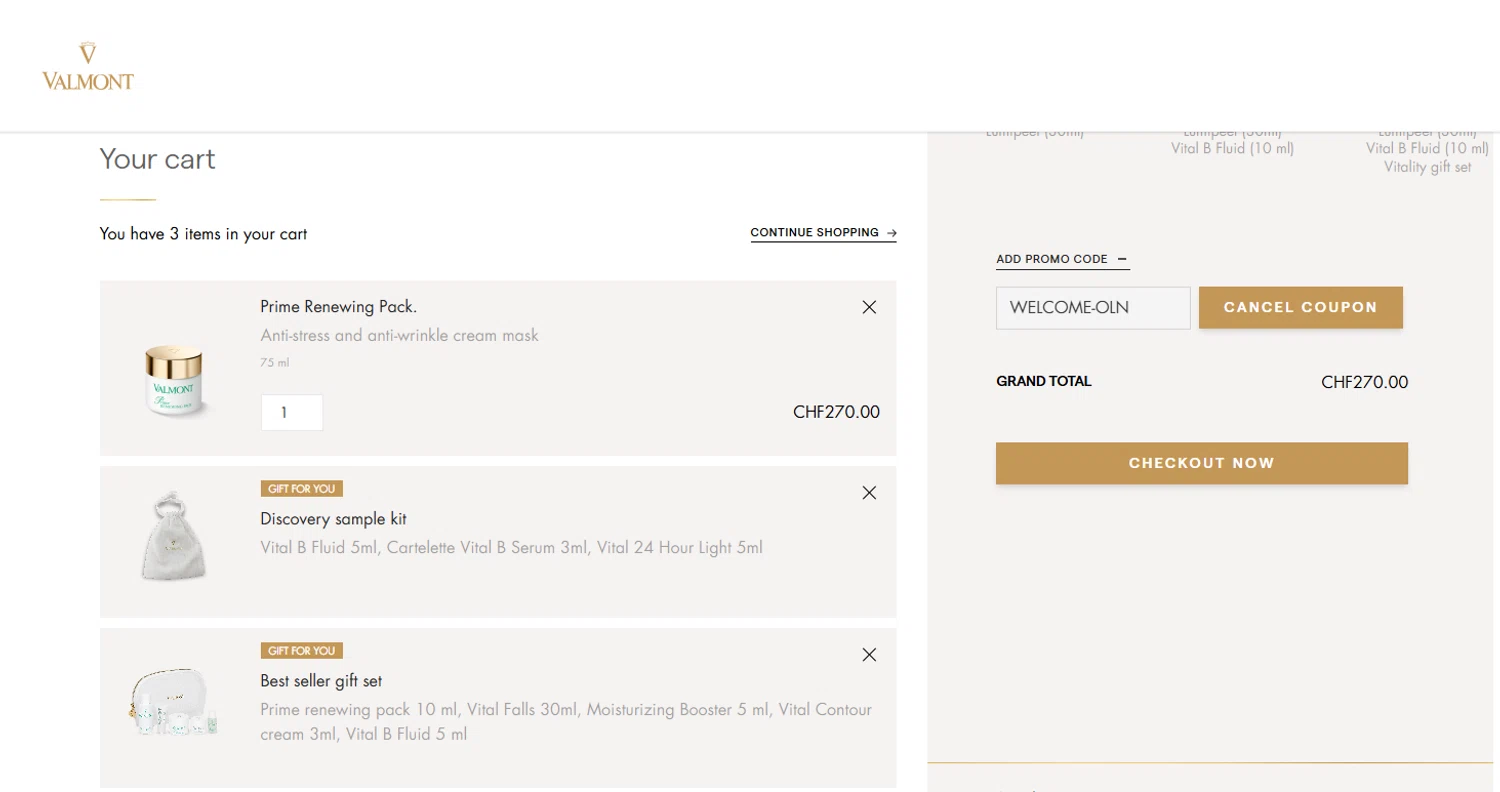The image size is (1500, 792).
Task: Remove Prime Renewing Pack from cart
Action: (x=869, y=307)
